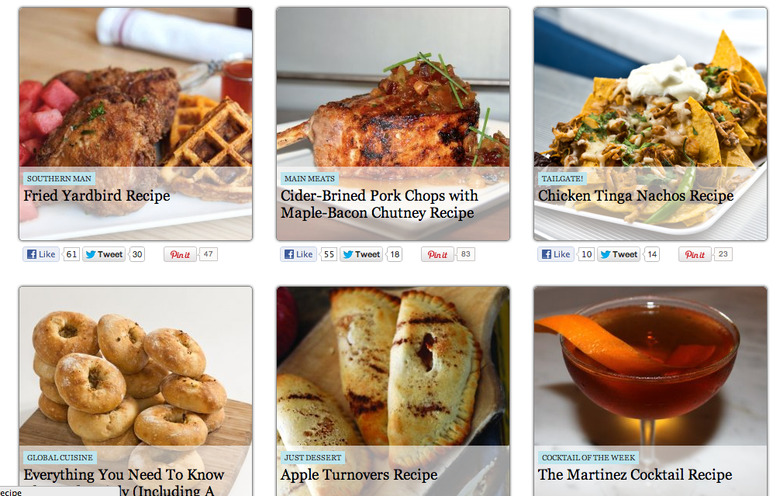Pin the Cider-Brined Pork Chops recipe
Screen dimensions: 780x496
(x=438, y=254)
